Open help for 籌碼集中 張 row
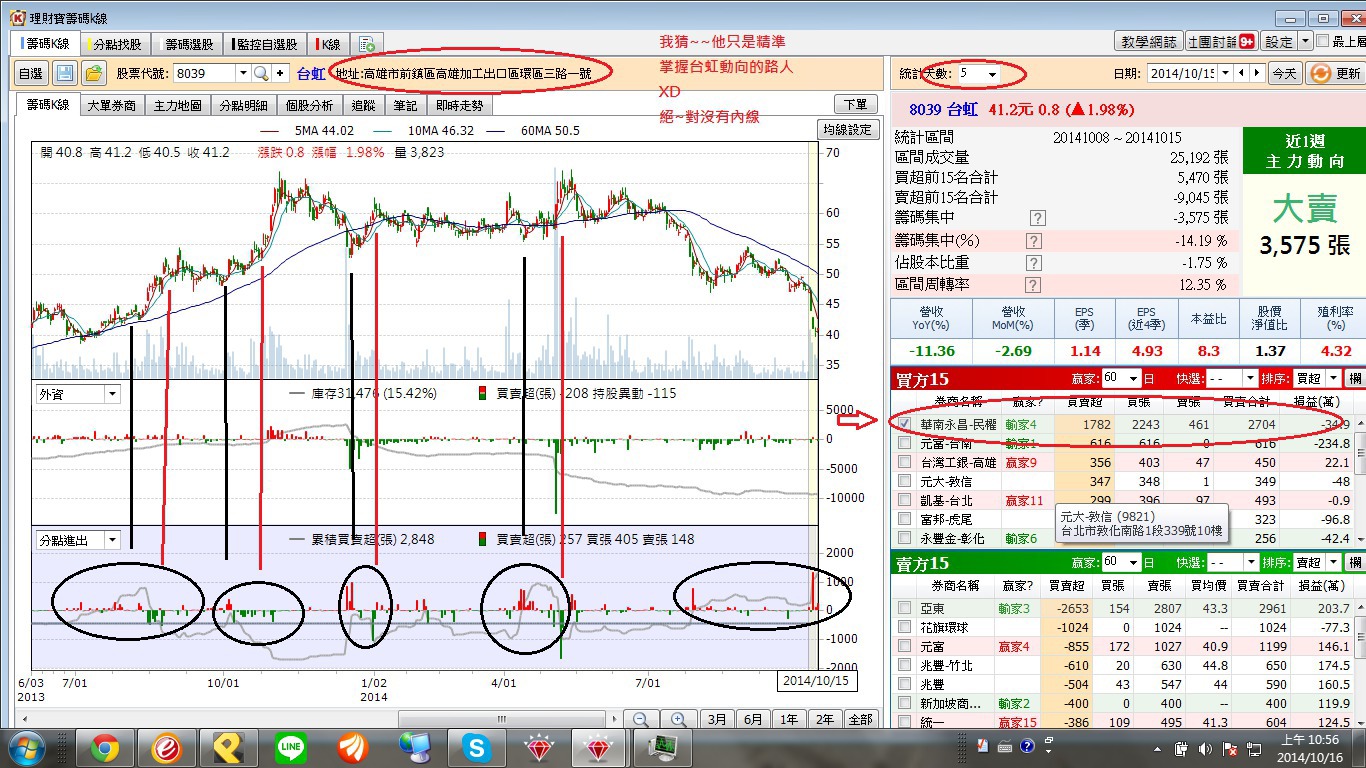Viewport: 1366px width, 768px height. [1037, 218]
